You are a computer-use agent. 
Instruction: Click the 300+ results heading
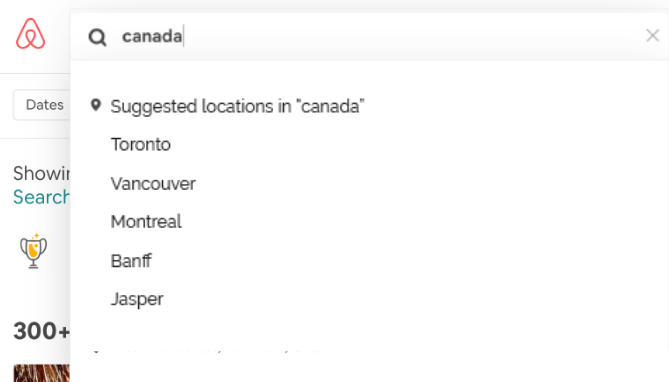tap(41, 331)
